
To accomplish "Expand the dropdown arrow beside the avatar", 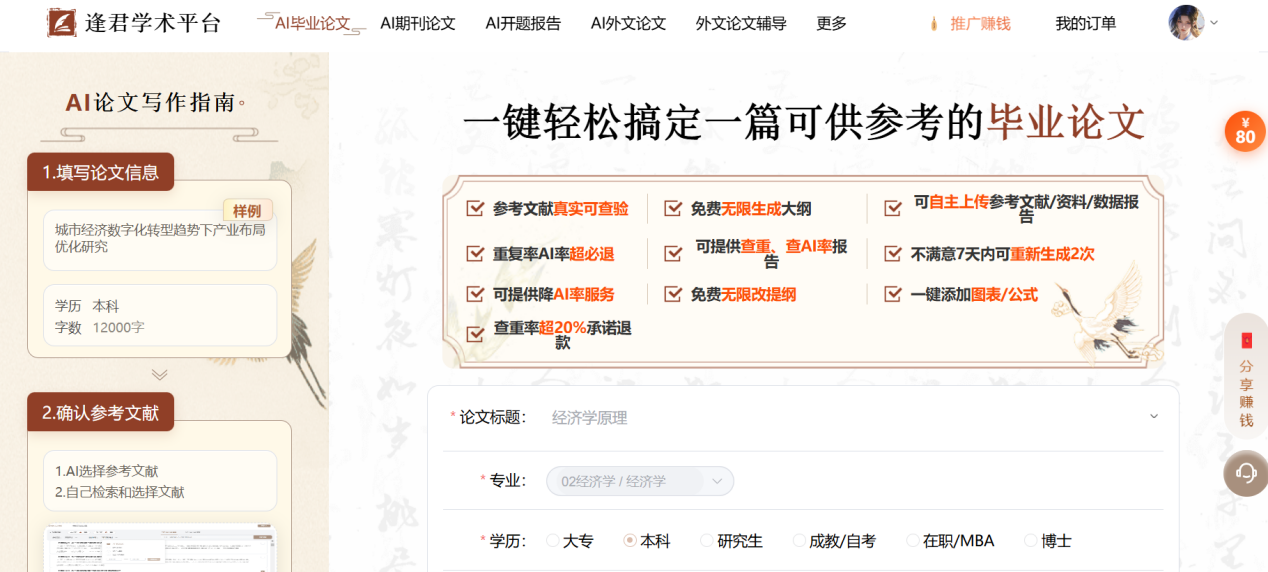I will (1214, 23).
